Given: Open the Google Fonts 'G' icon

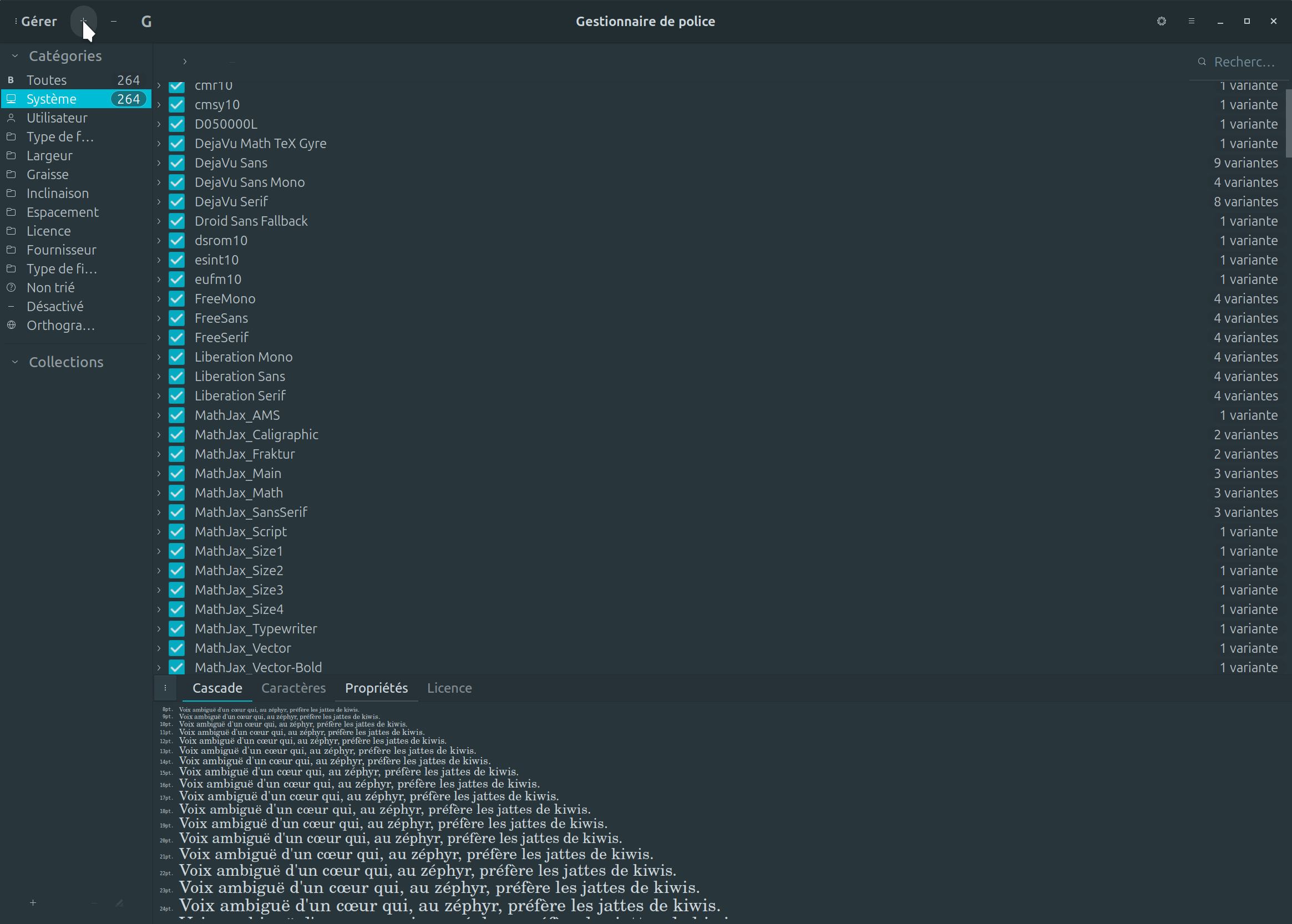Looking at the screenshot, I should tap(146, 22).
